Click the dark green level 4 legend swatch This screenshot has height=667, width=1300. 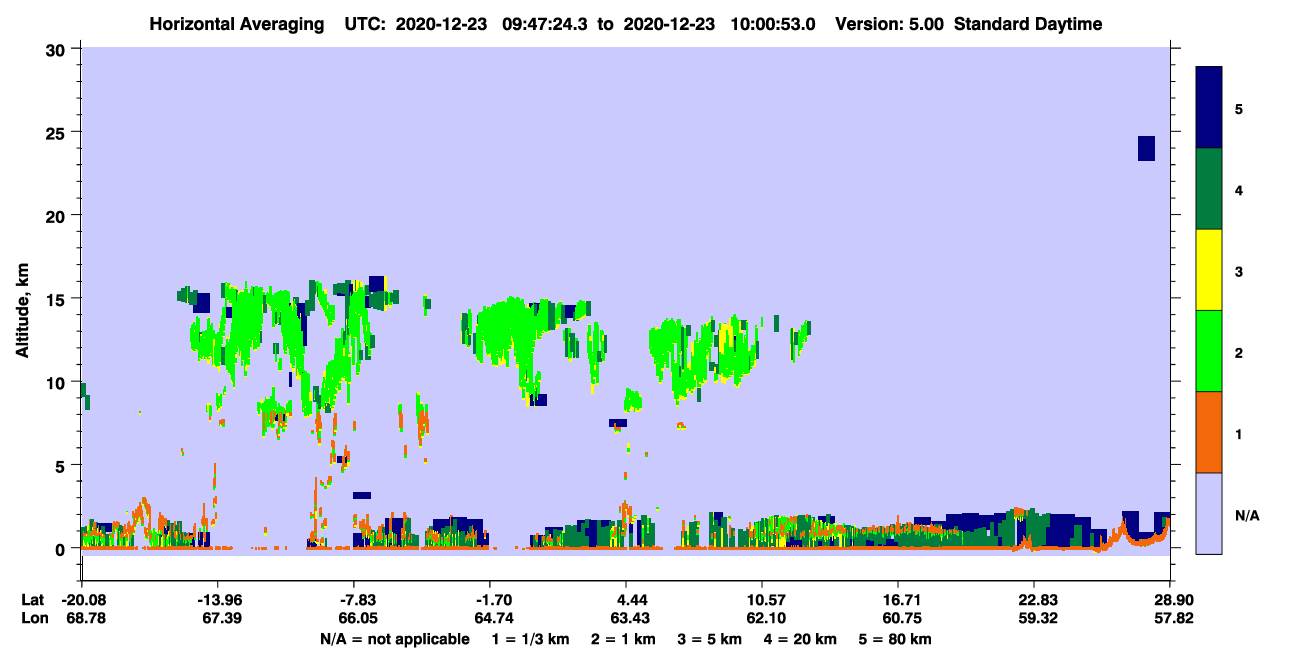1209,189
